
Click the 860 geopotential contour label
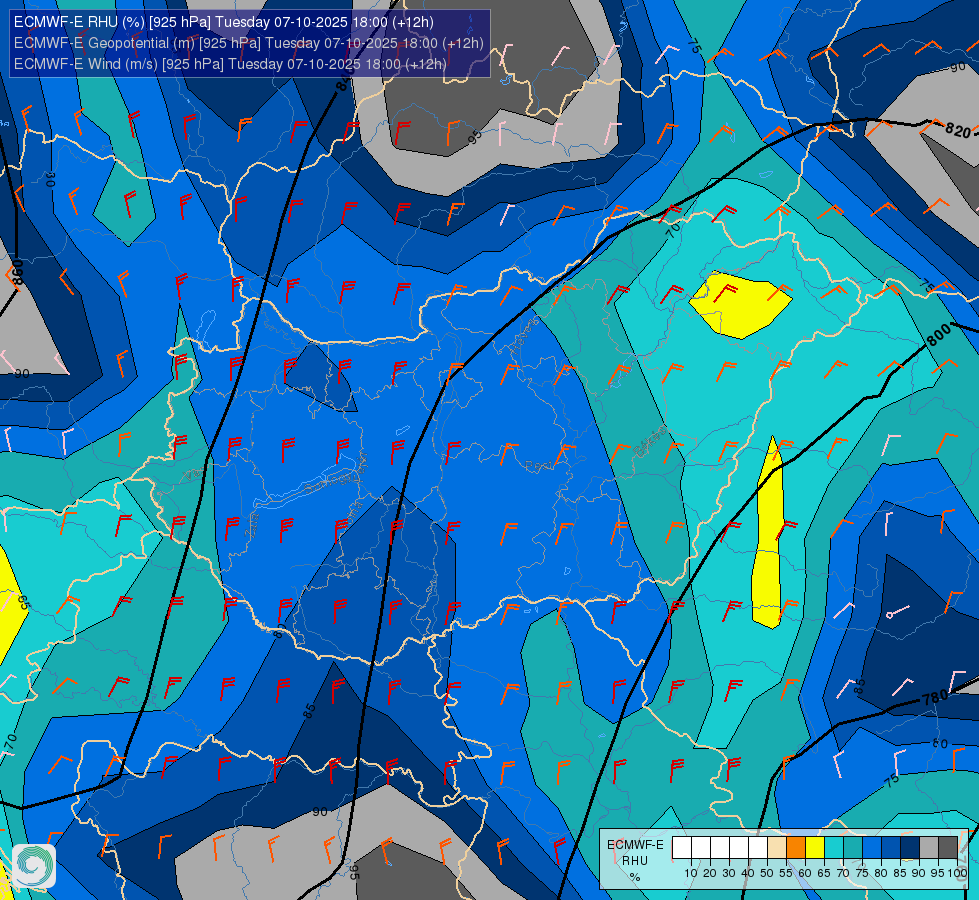click(x=17, y=273)
